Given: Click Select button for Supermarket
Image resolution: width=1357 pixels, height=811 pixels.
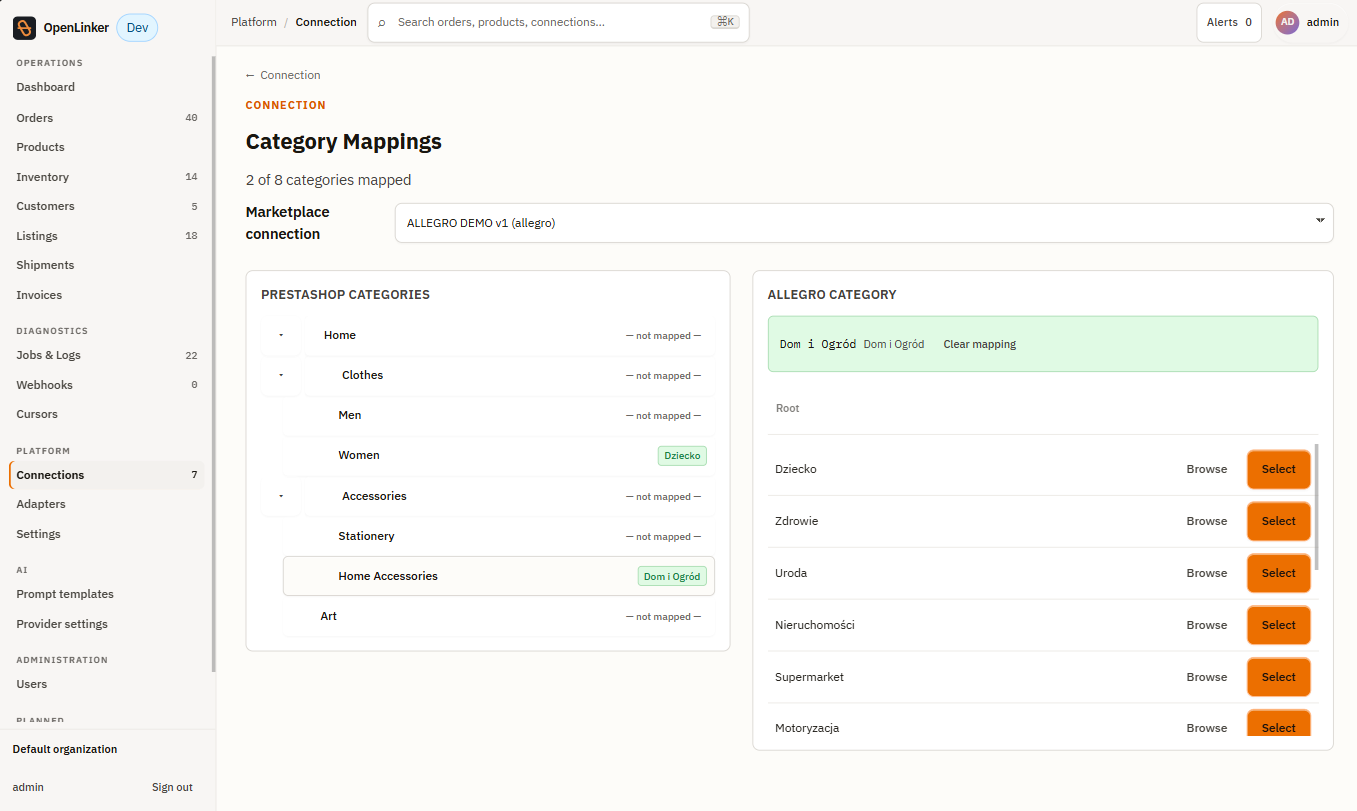Looking at the screenshot, I should pyautogui.click(x=1278, y=677).
